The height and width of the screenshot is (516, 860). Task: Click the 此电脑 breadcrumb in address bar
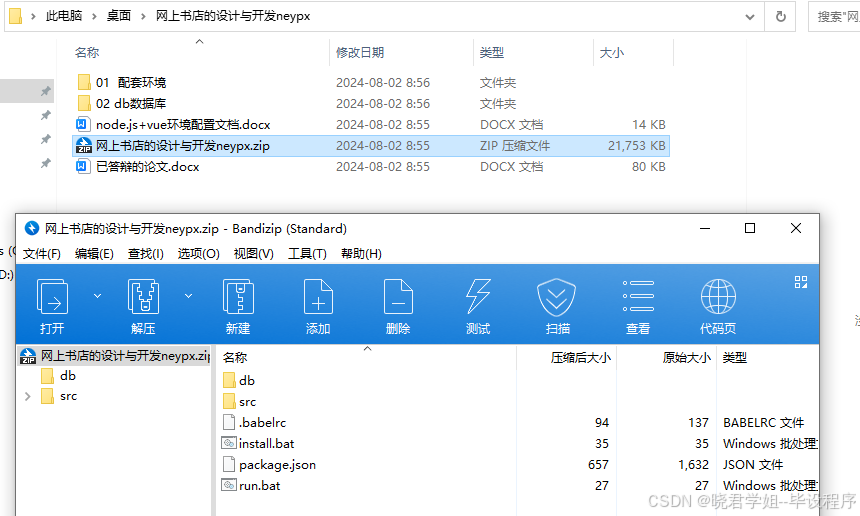[64, 16]
